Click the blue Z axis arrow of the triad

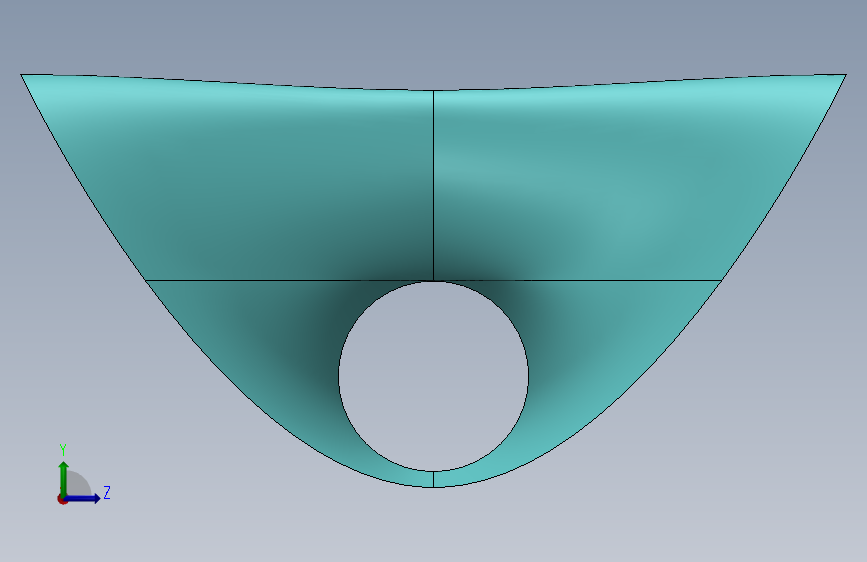coord(83,498)
